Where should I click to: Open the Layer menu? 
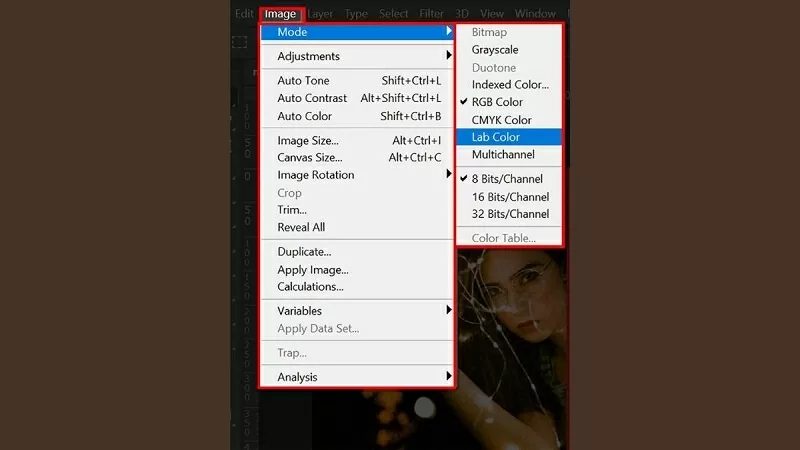(320, 14)
